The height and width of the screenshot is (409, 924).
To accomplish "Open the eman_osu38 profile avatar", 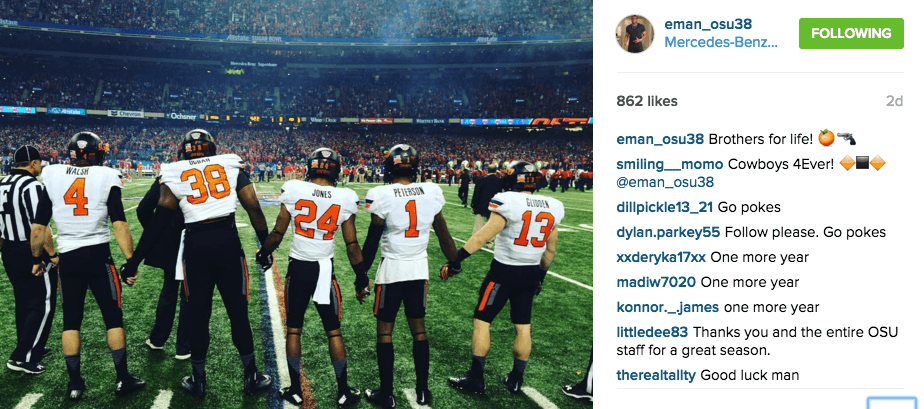I will [x=635, y=34].
